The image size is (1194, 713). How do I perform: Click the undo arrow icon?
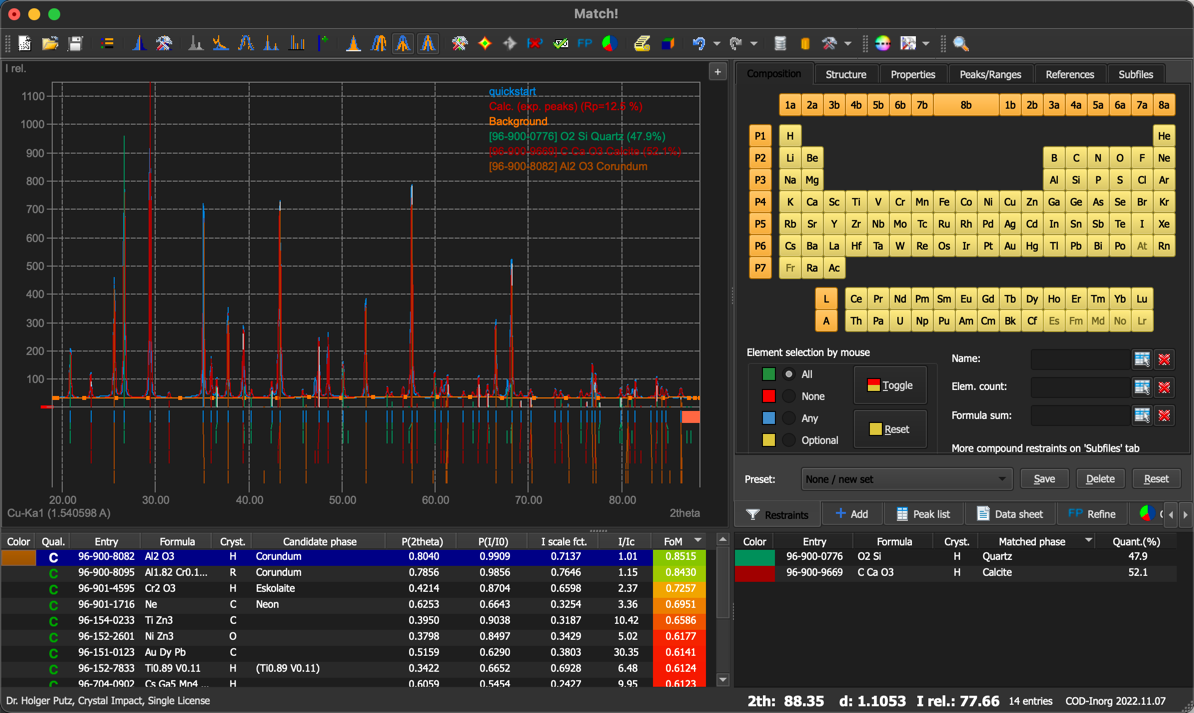point(699,43)
